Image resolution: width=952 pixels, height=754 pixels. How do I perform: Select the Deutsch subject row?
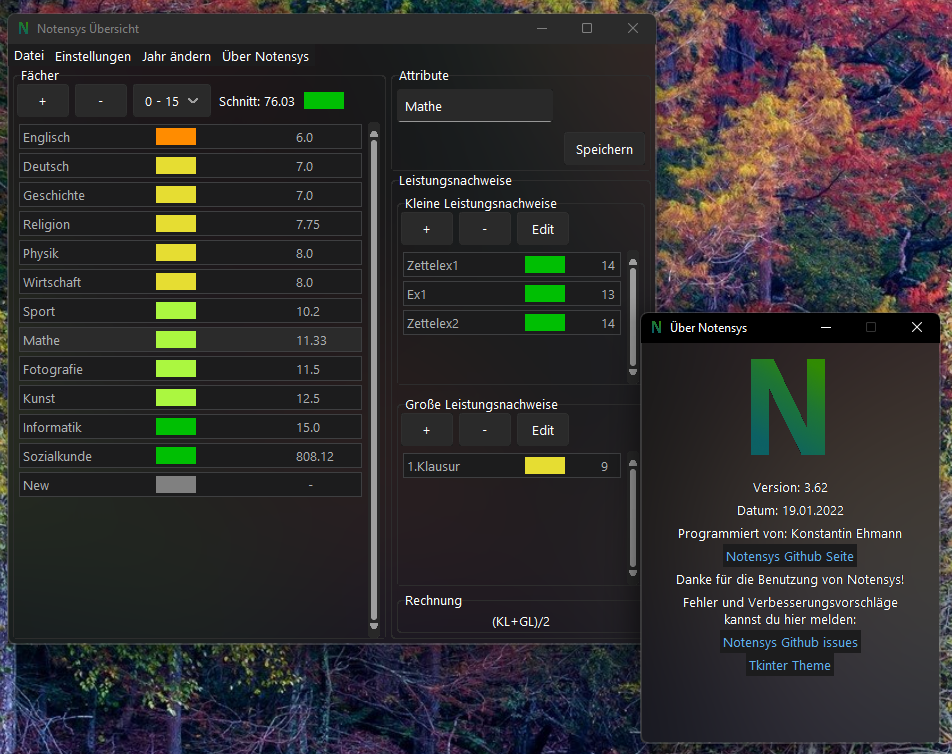pos(191,166)
